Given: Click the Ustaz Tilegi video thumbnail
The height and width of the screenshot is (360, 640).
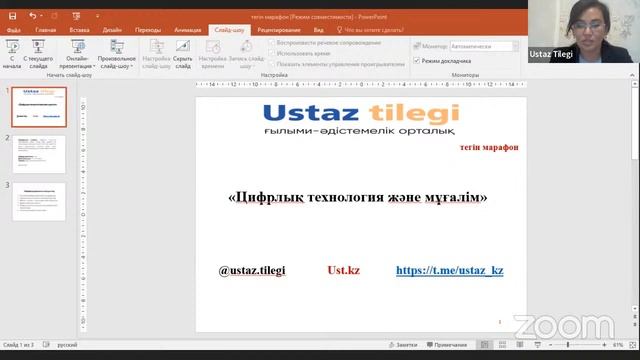Looking at the screenshot, I should 584,31.
